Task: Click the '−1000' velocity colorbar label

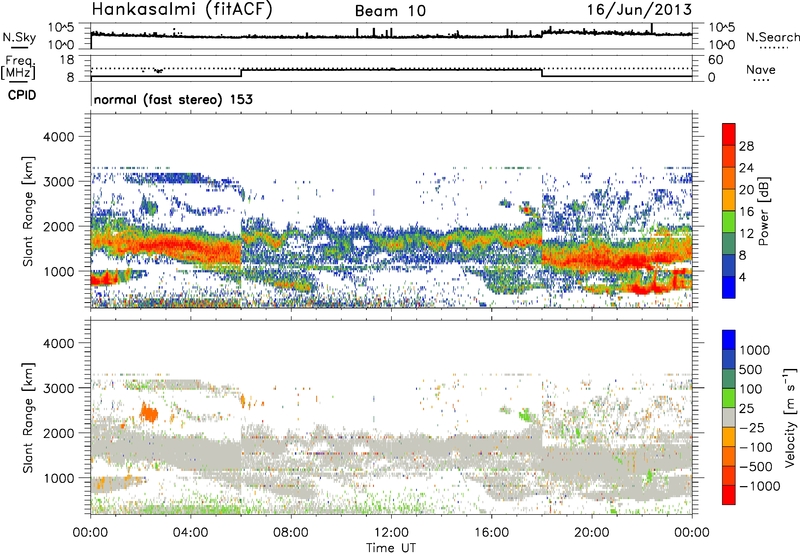Action: (760, 486)
